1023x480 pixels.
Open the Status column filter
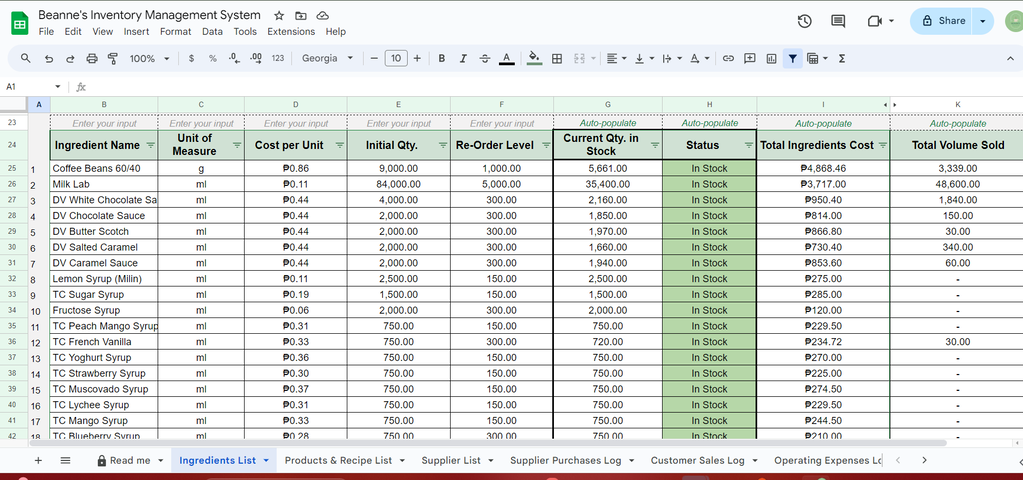pyautogui.click(x=748, y=145)
